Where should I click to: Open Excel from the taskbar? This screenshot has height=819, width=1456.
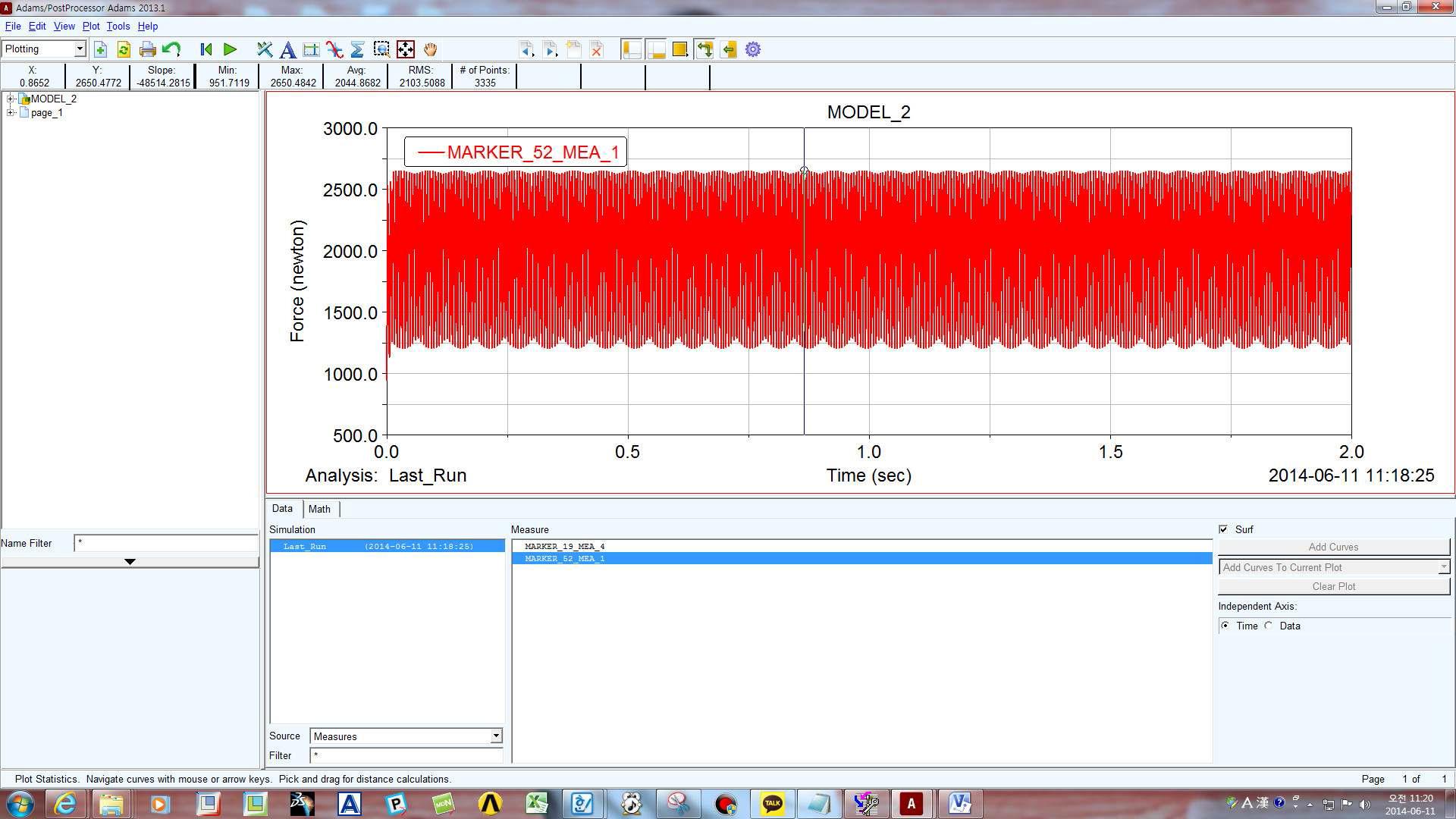(537, 804)
